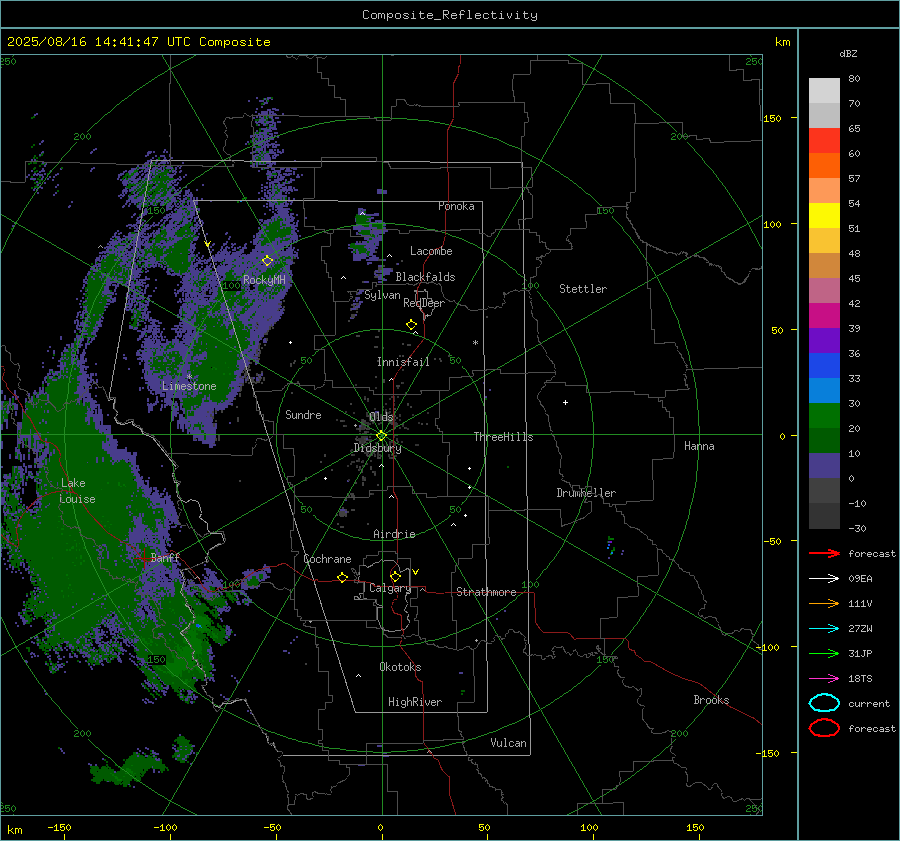
Task: Click the 18TS legend text
Action: pos(860,679)
